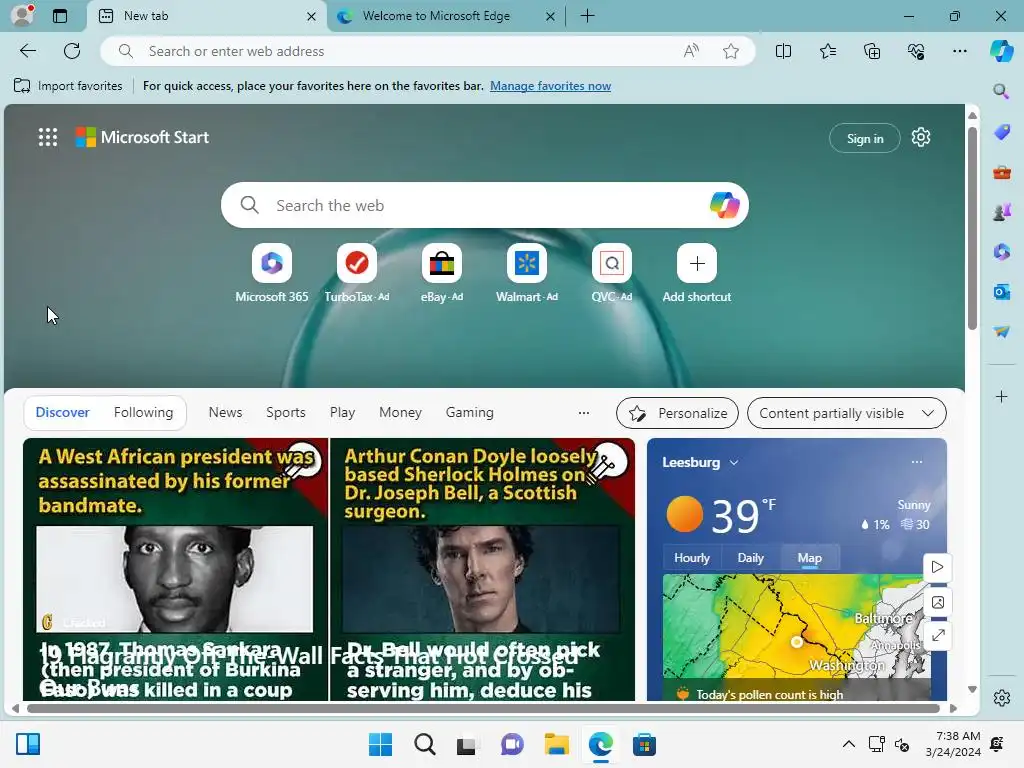
Task: Open Manage favorites now link
Action: pos(551,86)
